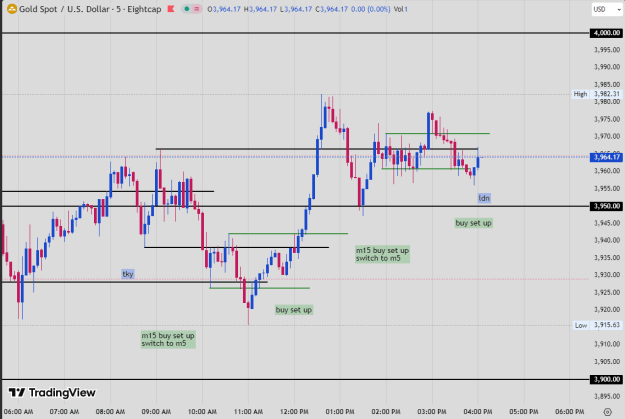The width and height of the screenshot is (625, 419).
Task: Click the green market status dot
Action: [187, 9]
